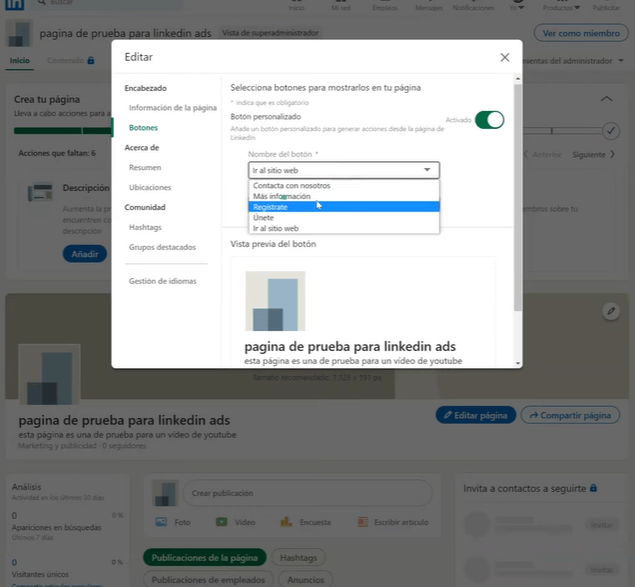The height and width of the screenshot is (587, 635).
Task: Open the LinkedIn home logo
Action: (14, 4)
